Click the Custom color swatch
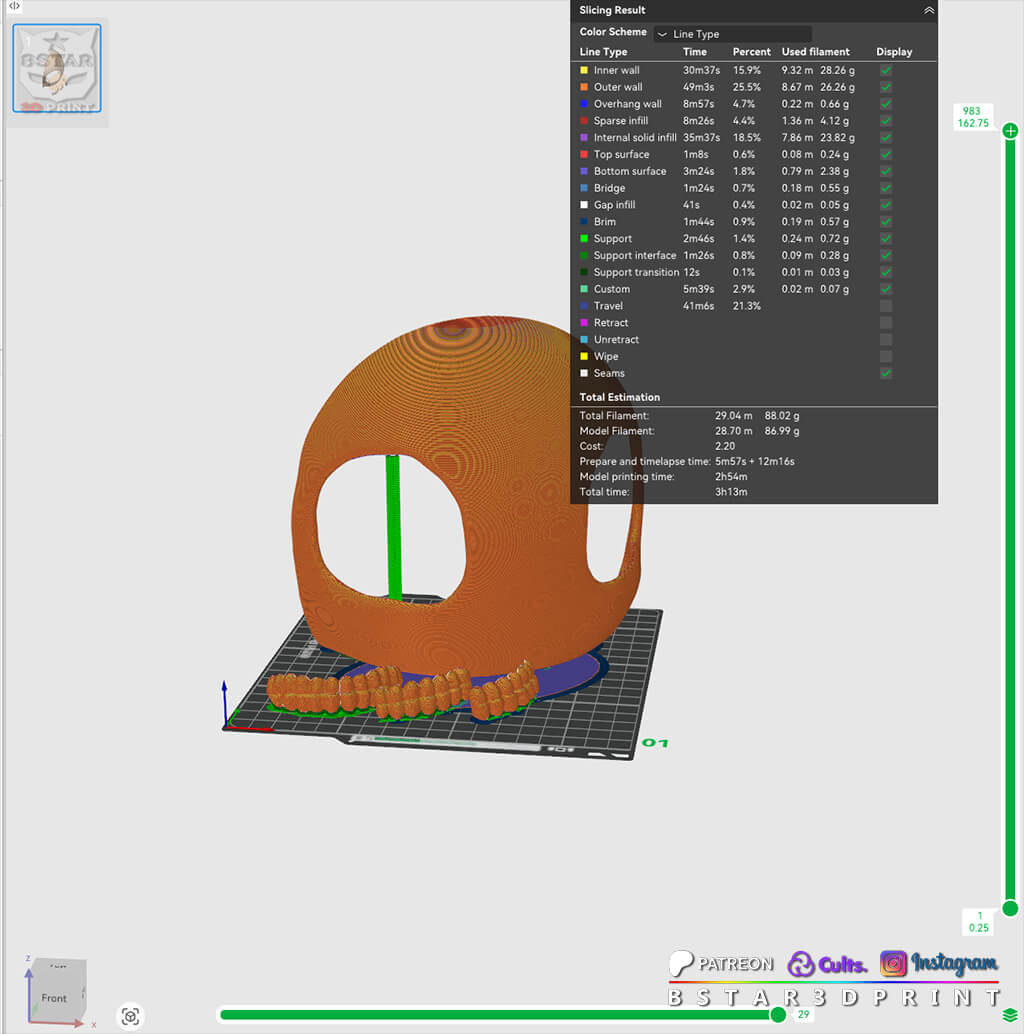The height and width of the screenshot is (1034, 1024). click(584, 289)
